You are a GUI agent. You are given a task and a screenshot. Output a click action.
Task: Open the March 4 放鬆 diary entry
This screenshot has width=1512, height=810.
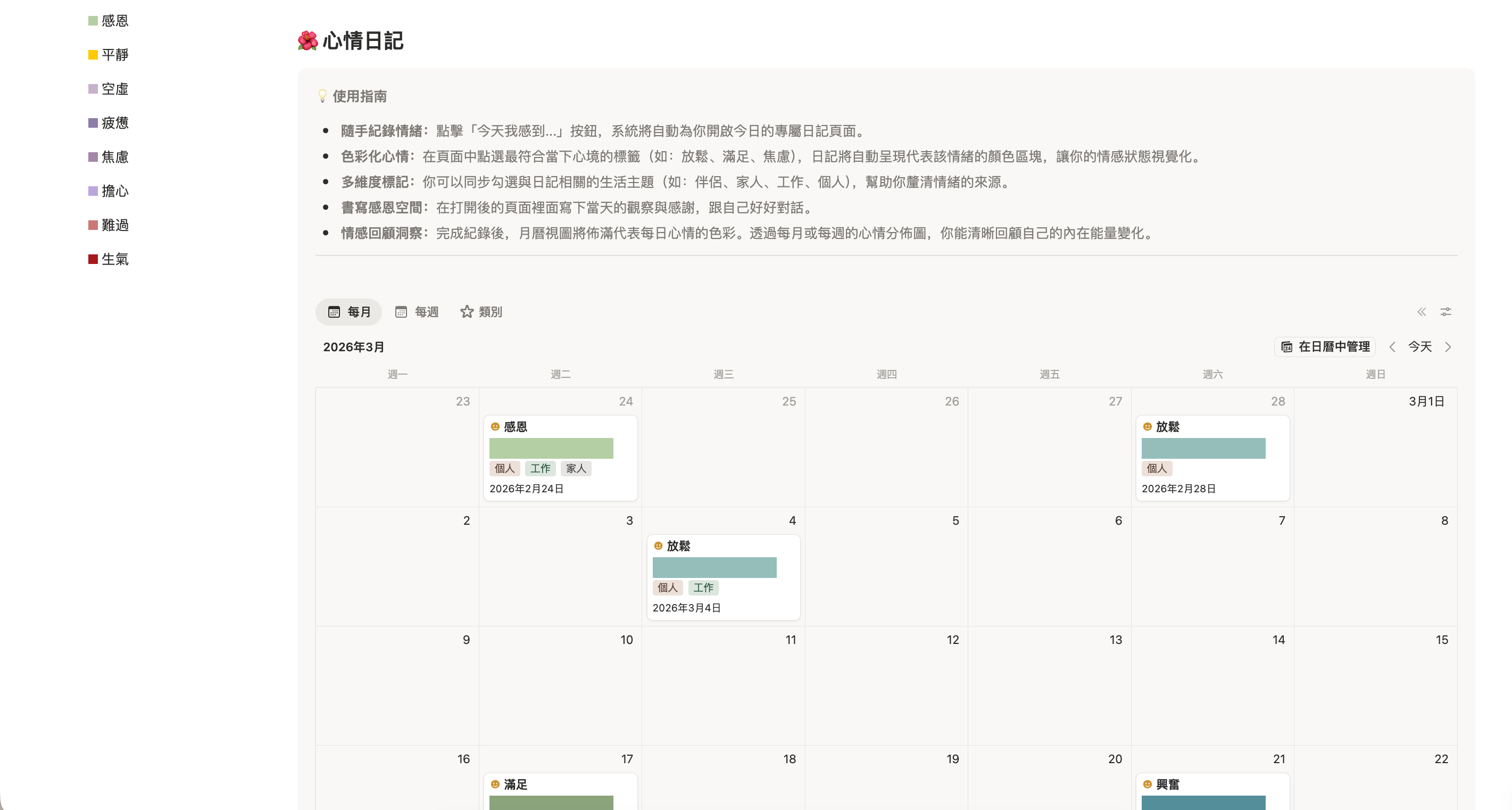[724, 576]
